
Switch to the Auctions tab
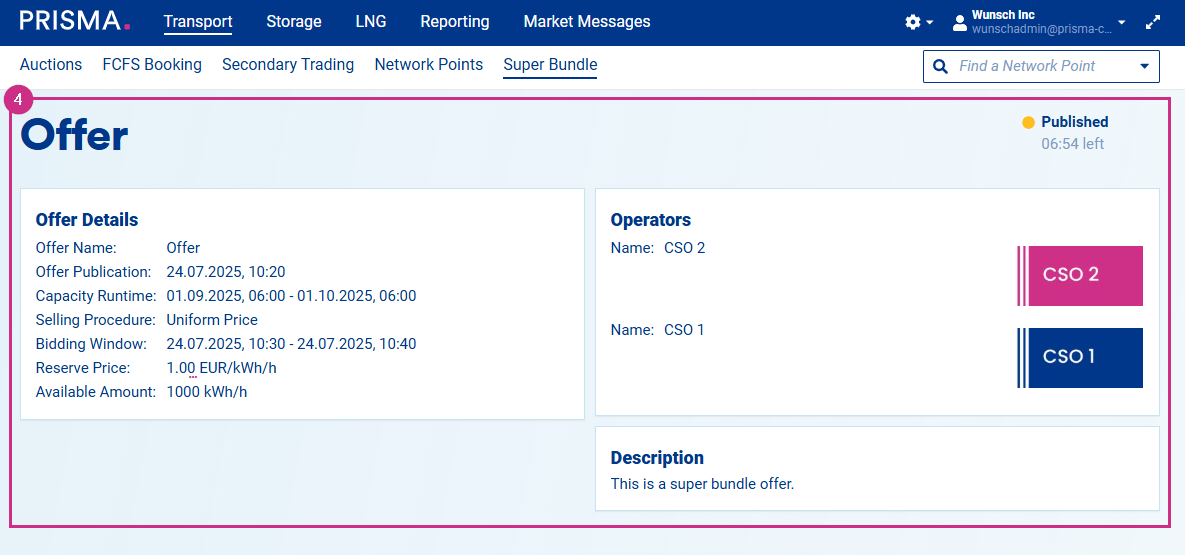[51, 64]
